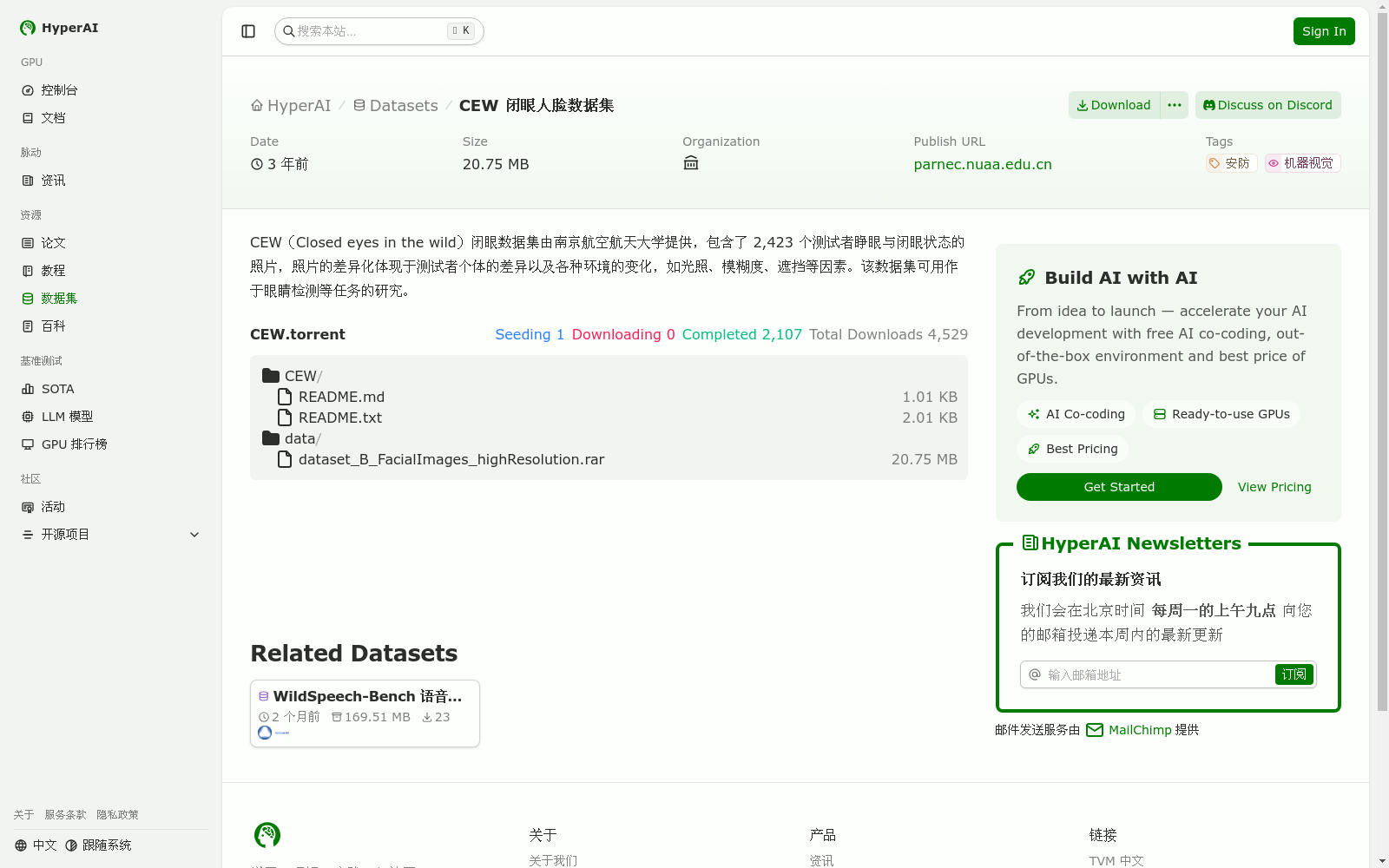Click the site search field
This screenshot has height=868, width=1389.
[379, 31]
